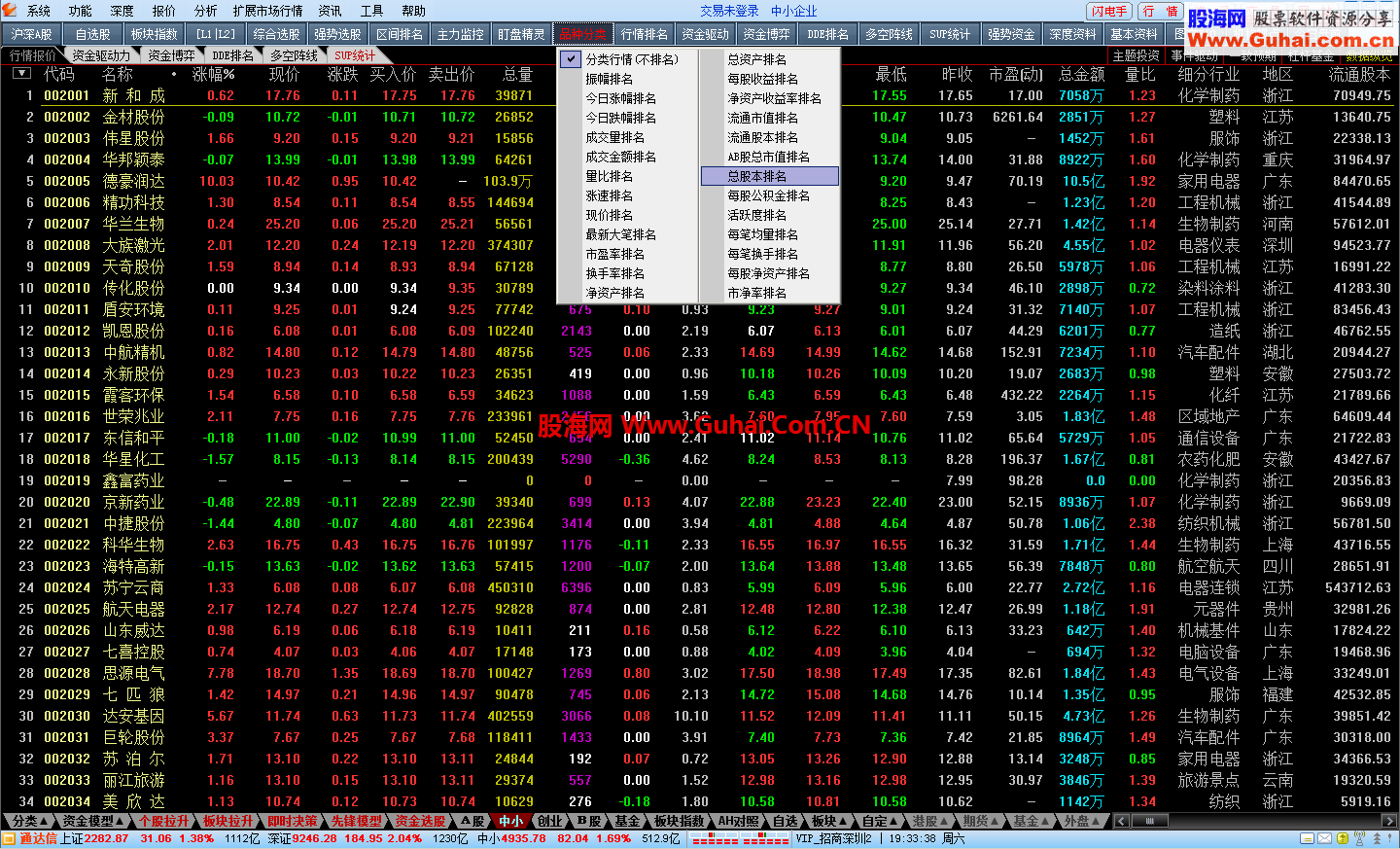This screenshot has height=849, width=1400.
Task: Open the 帮助 menu
Action: coord(414,11)
